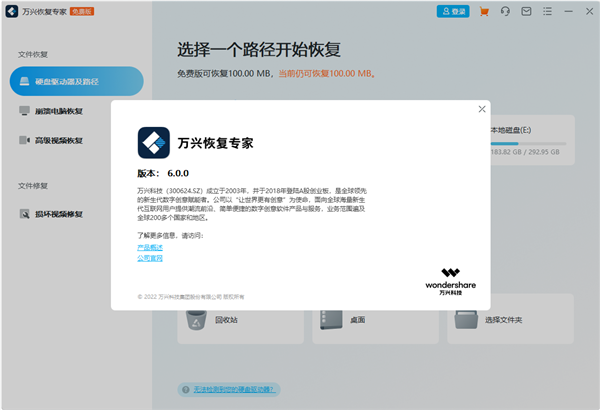Select the 本地磁盘(E:) drive card
The width and height of the screenshot is (600, 410).
[x=532, y=140]
